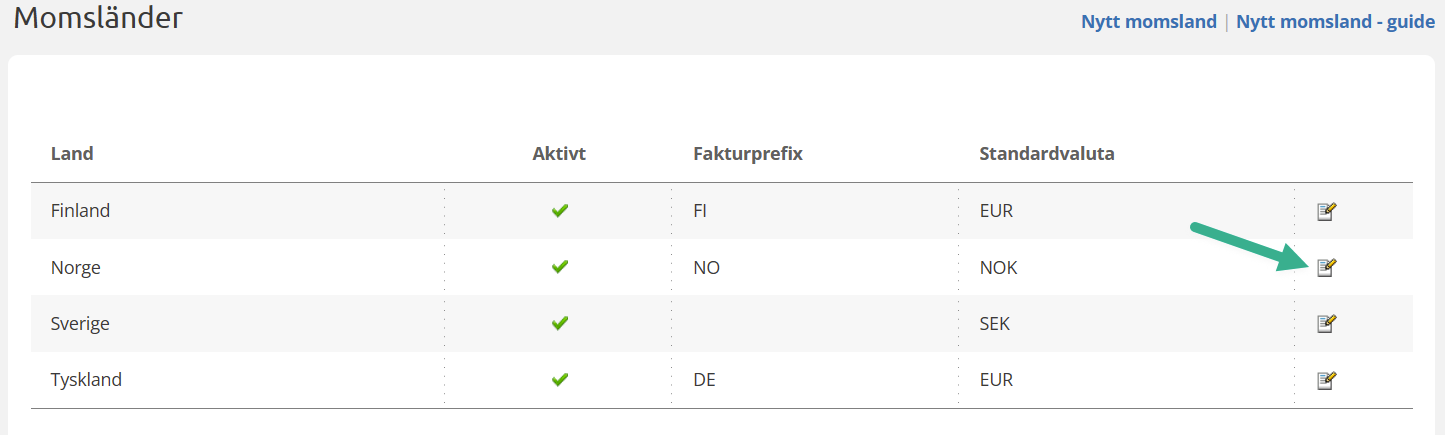Select the Tyskland country name

(x=86, y=380)
